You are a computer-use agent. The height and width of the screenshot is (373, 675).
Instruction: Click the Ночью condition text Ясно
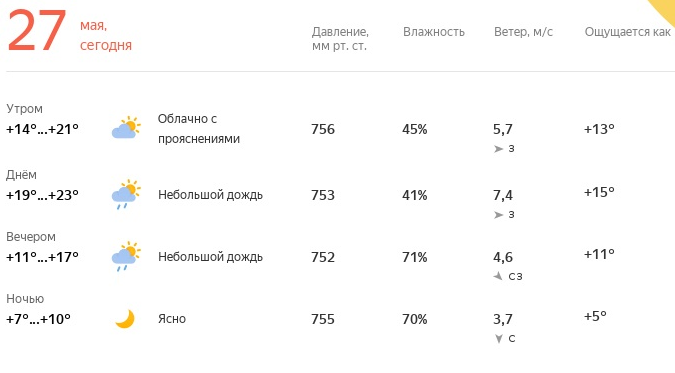pos(172,319)
